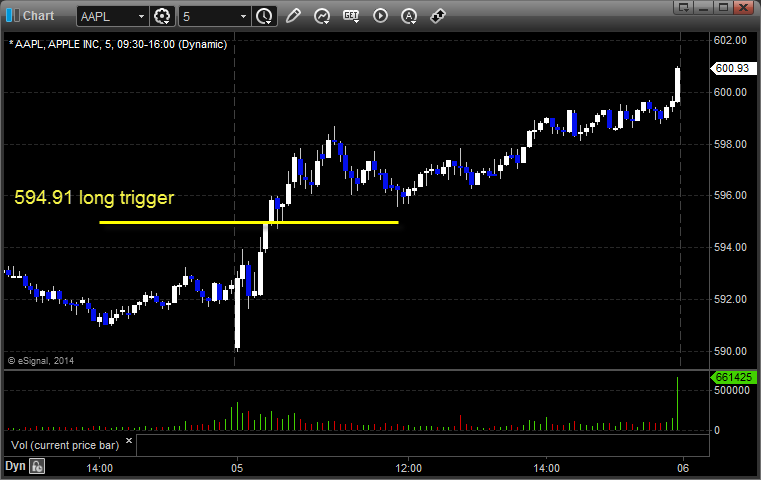
Task: Click the 05 date label on time axis
Action: [237, 468]
